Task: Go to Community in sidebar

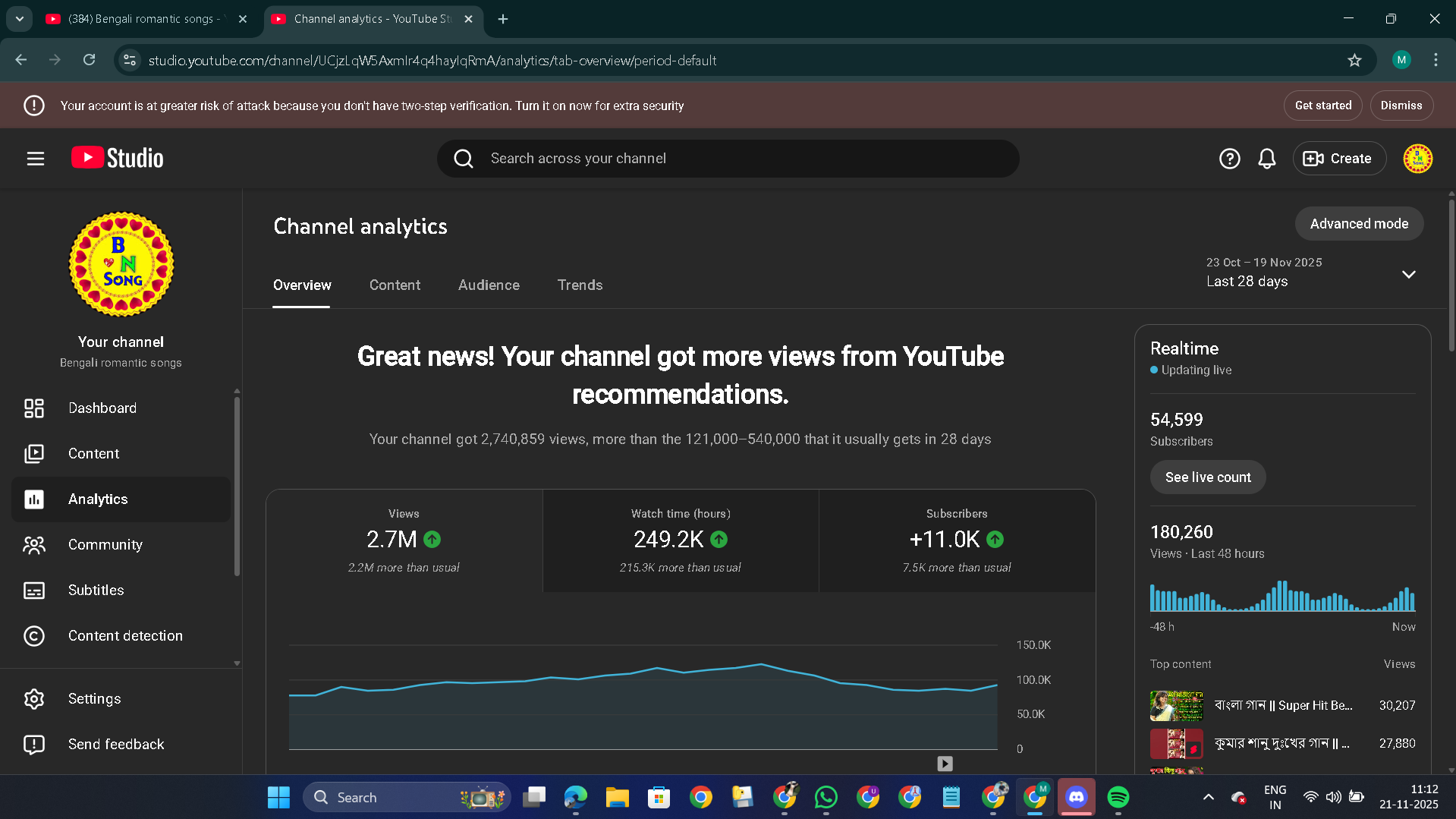Action: coord(105,545)
